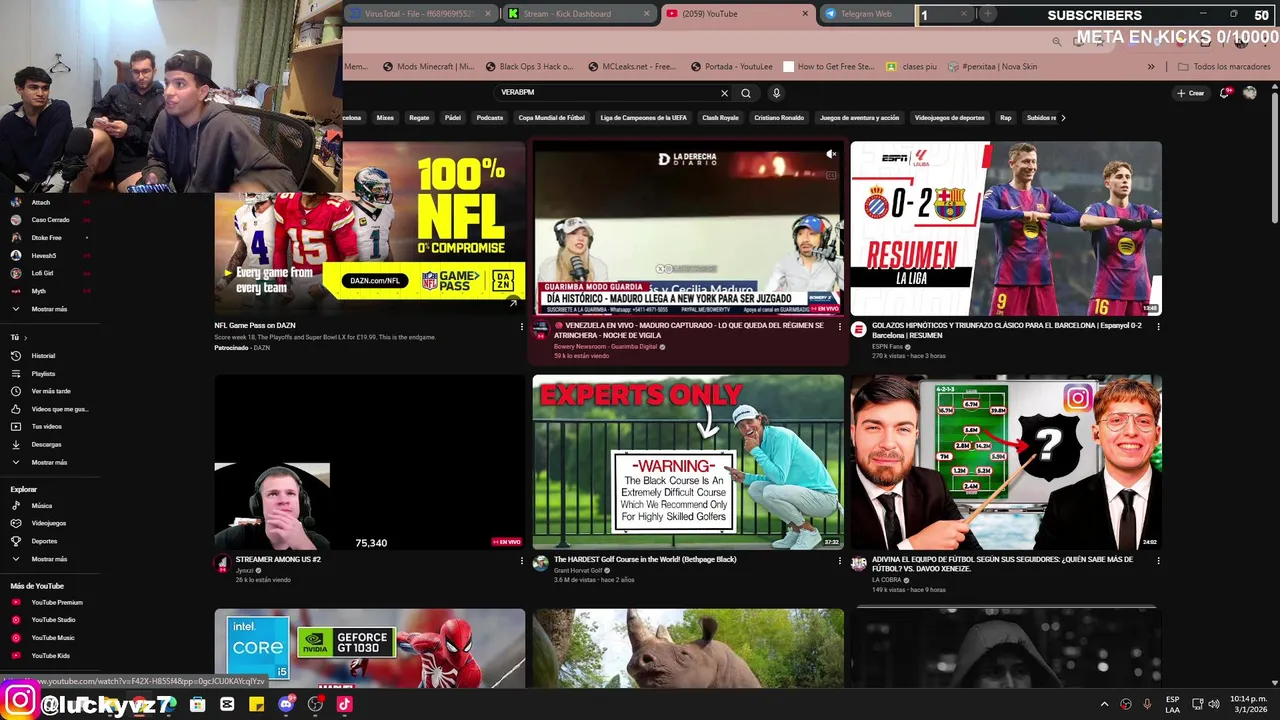
Task: Close the YouTube browser tab
Action: coord(805,14)
